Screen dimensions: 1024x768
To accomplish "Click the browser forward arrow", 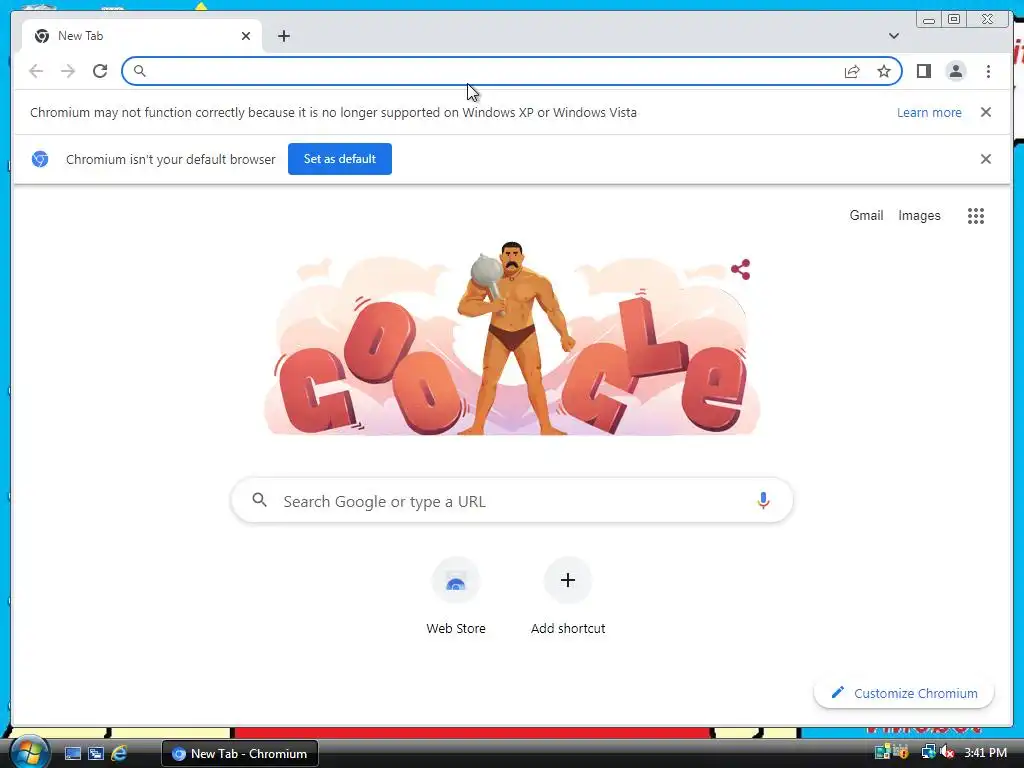I will click(x=68, y=71).
